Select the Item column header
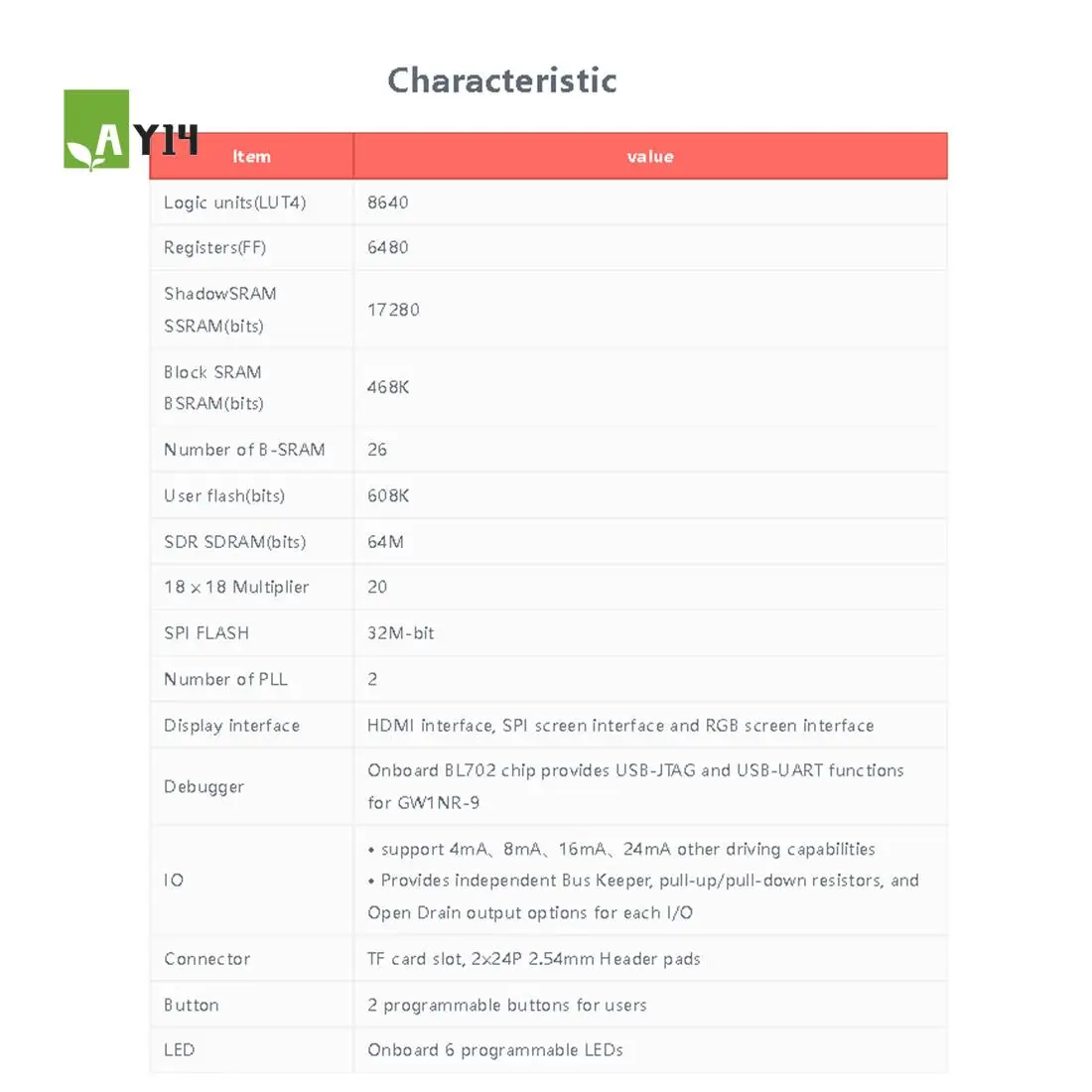Image resolution: width=1092 pixels, height=1092 pixels. point(251,157)
